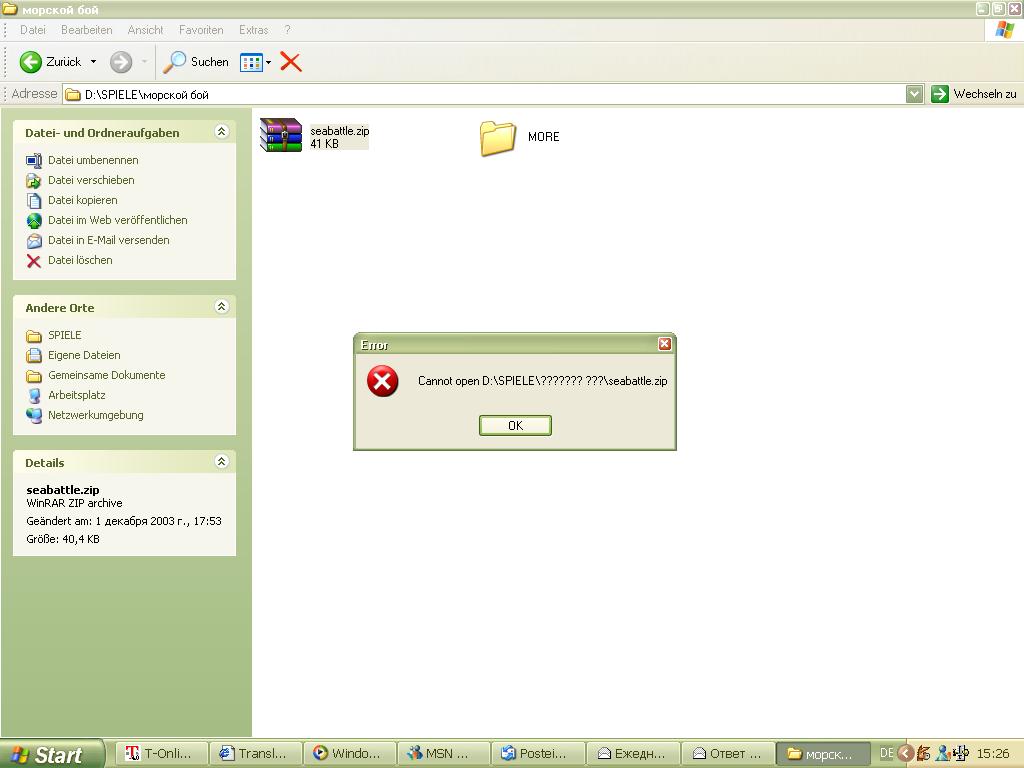Open the Ansicht menu
This screenshot has width=1024, height=768.
coord(145,30)
